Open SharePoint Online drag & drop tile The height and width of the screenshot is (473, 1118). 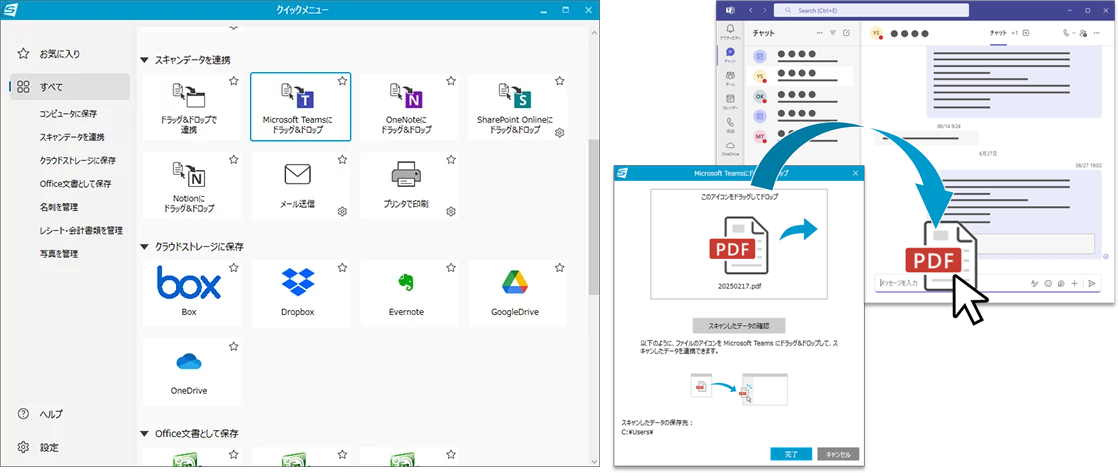click(518, 106)
